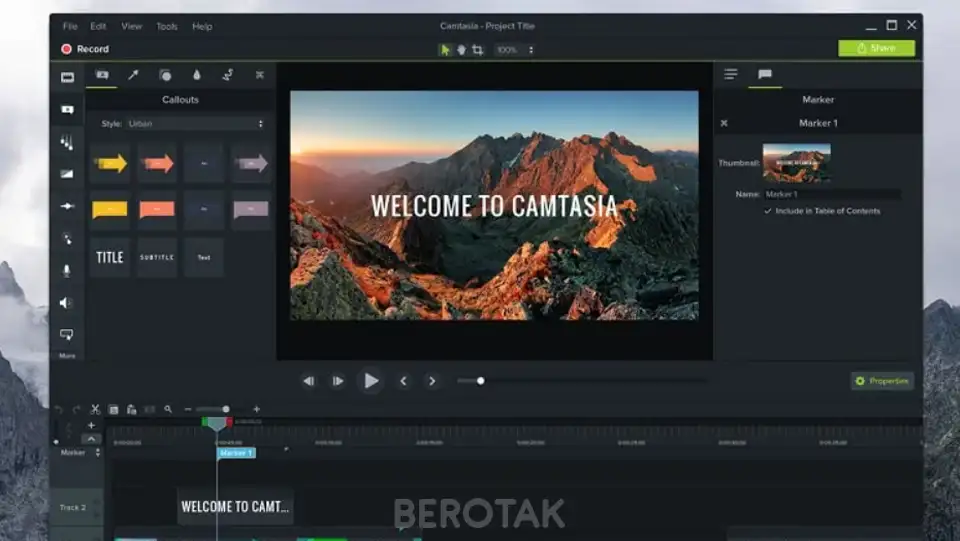Open the File menu

coord(70,26)
